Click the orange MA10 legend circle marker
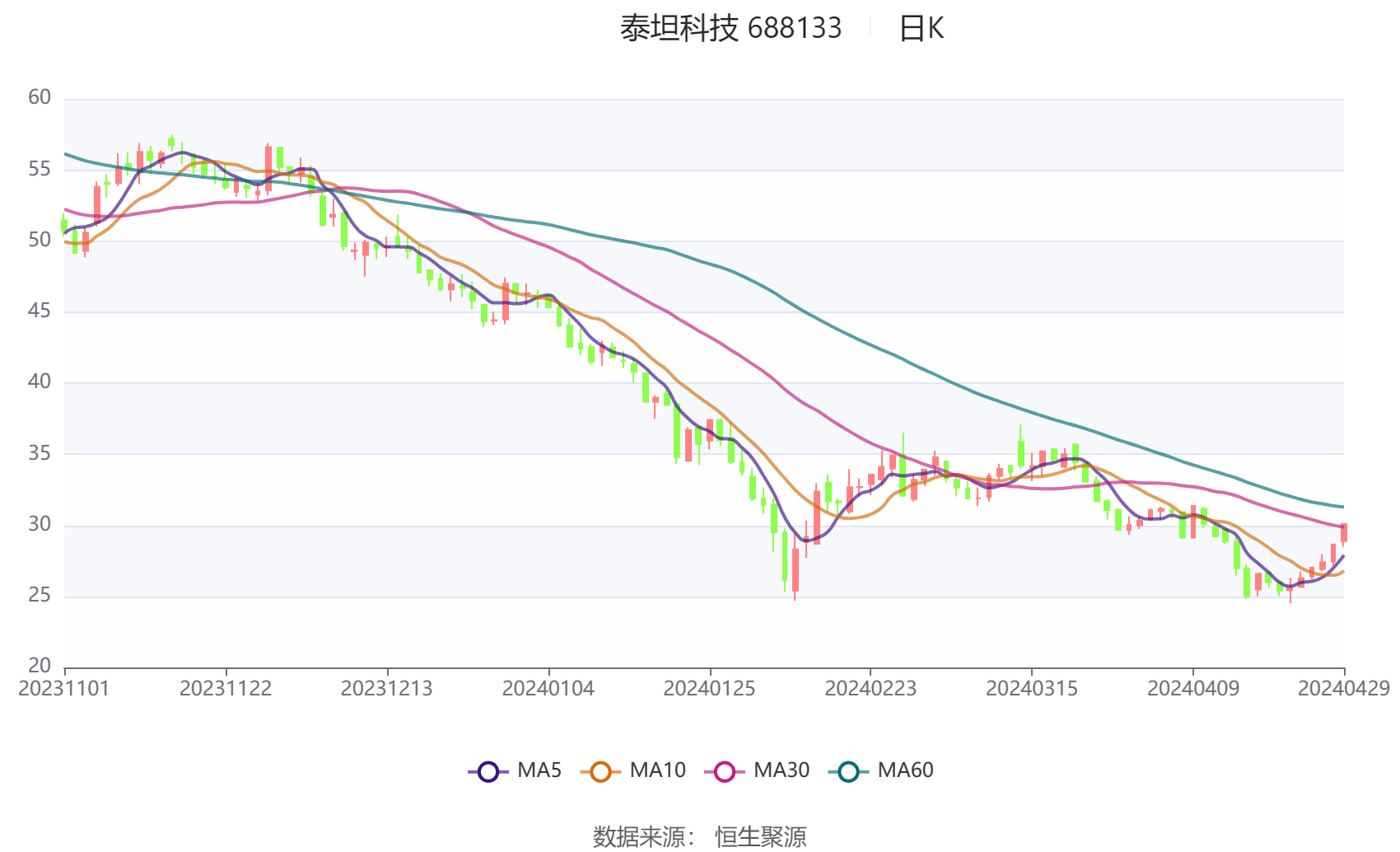The height and width of the screenshot is (852, 1400). click(x=600, y=772)
